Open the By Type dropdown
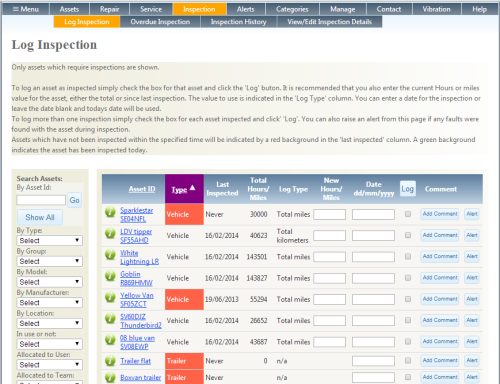The image size is (500, 384). [x=49, y=240]
